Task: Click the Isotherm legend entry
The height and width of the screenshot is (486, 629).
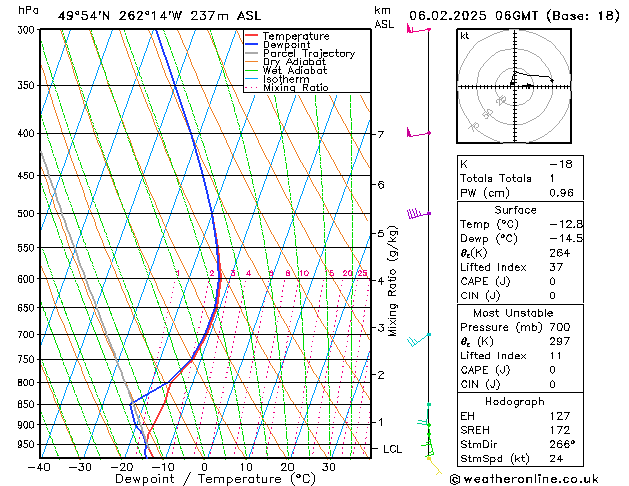Action: click(286, 79)
